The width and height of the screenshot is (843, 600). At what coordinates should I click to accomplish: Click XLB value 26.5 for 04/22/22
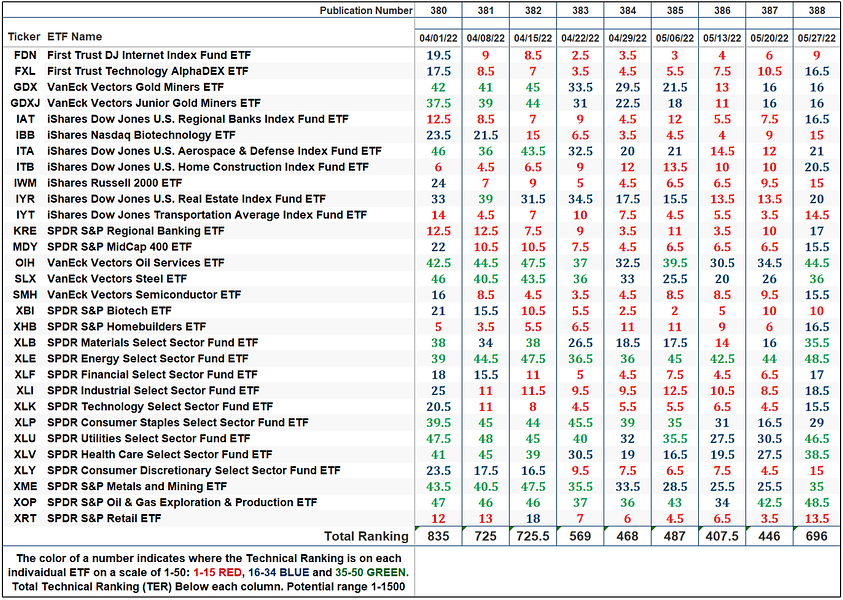click(x=580, y=342)
